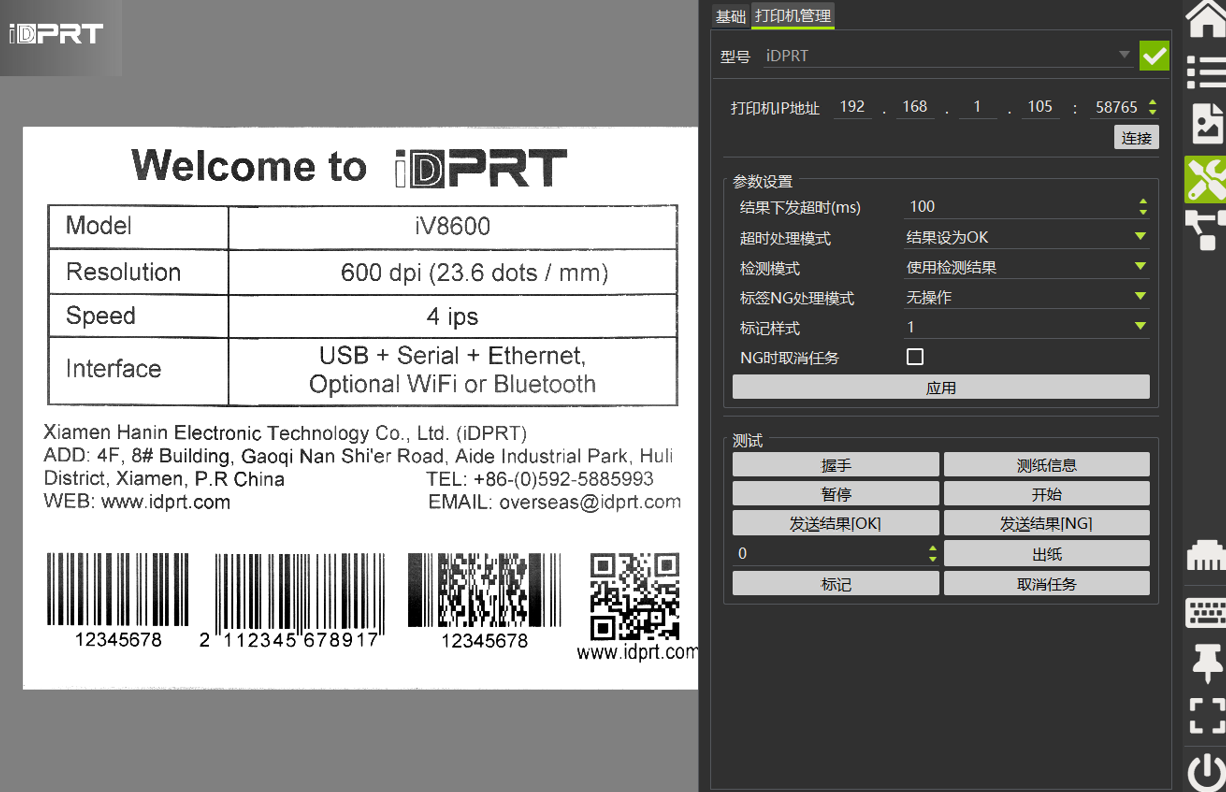Image resolution: width=1226 pixels, height=792 pixels.
Task: Adjust the 结果下发超时 stepper arrows
Action: click(1143, 207)
